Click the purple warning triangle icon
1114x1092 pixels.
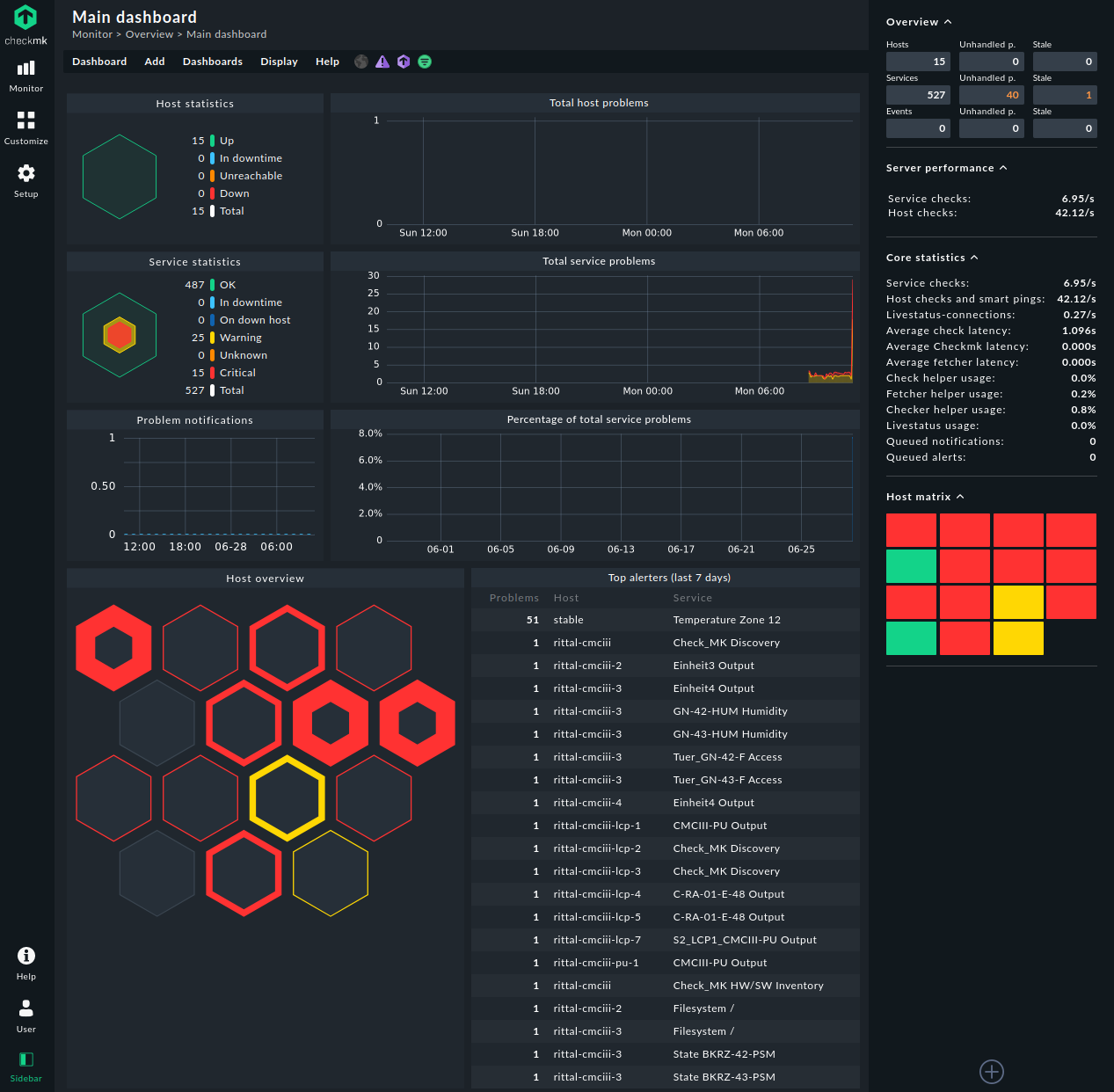point(382,62)
